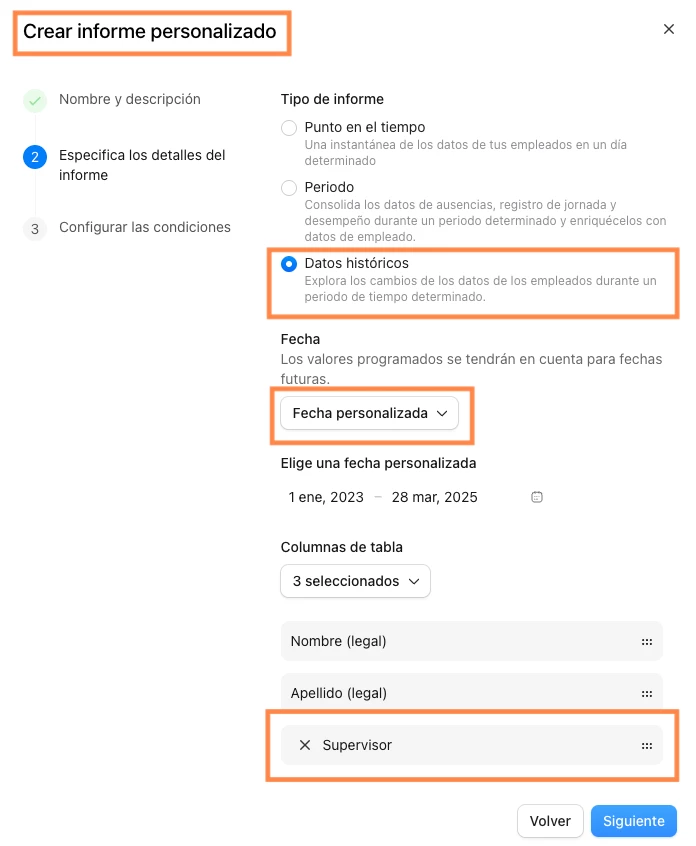Image resolution: width=696 pixels, height=846 pixels.
Task: Click the step 2 circle icon
Action: (x=35, y=157)
